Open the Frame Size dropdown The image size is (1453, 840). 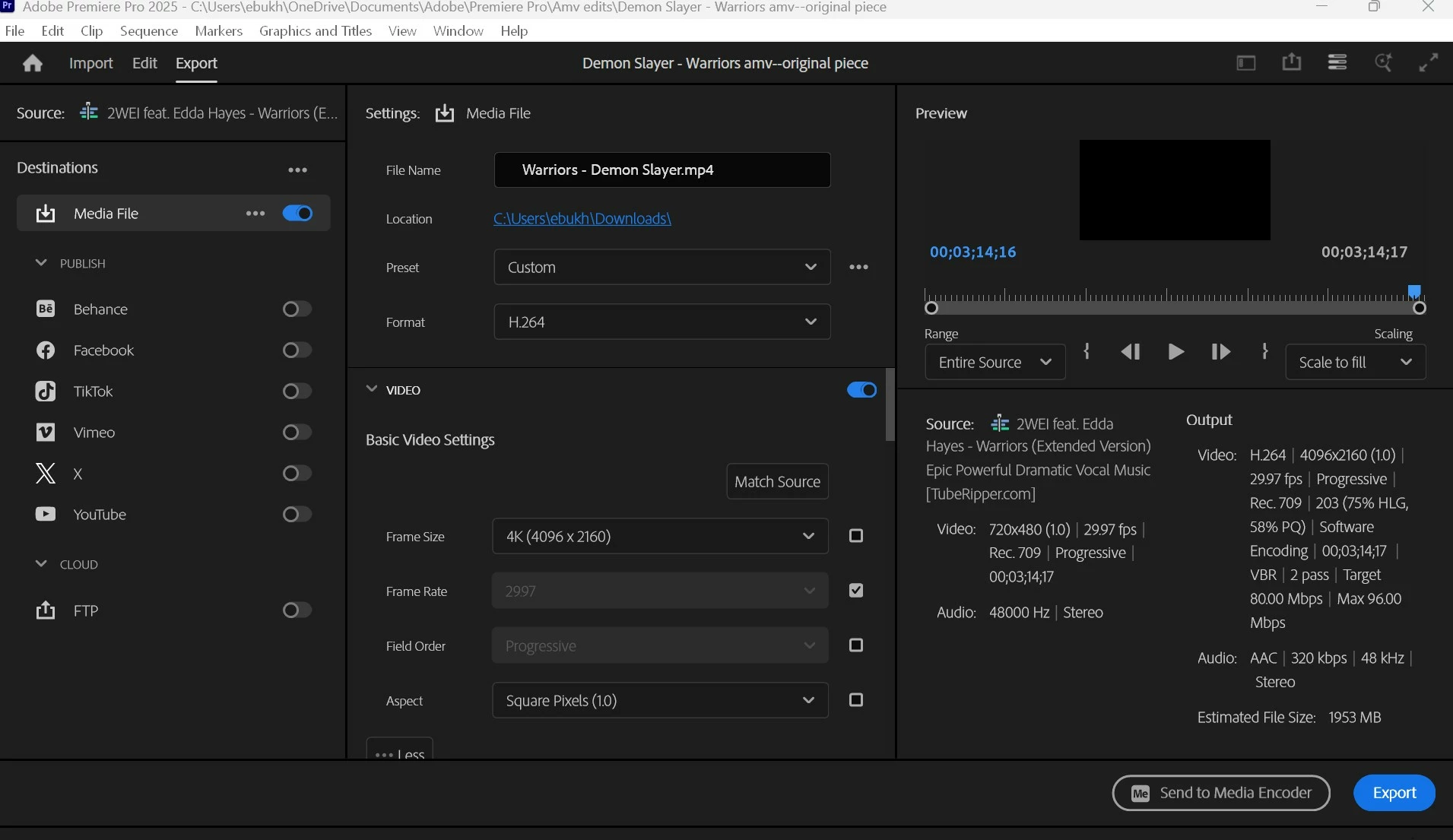click(x=661, y=537)
